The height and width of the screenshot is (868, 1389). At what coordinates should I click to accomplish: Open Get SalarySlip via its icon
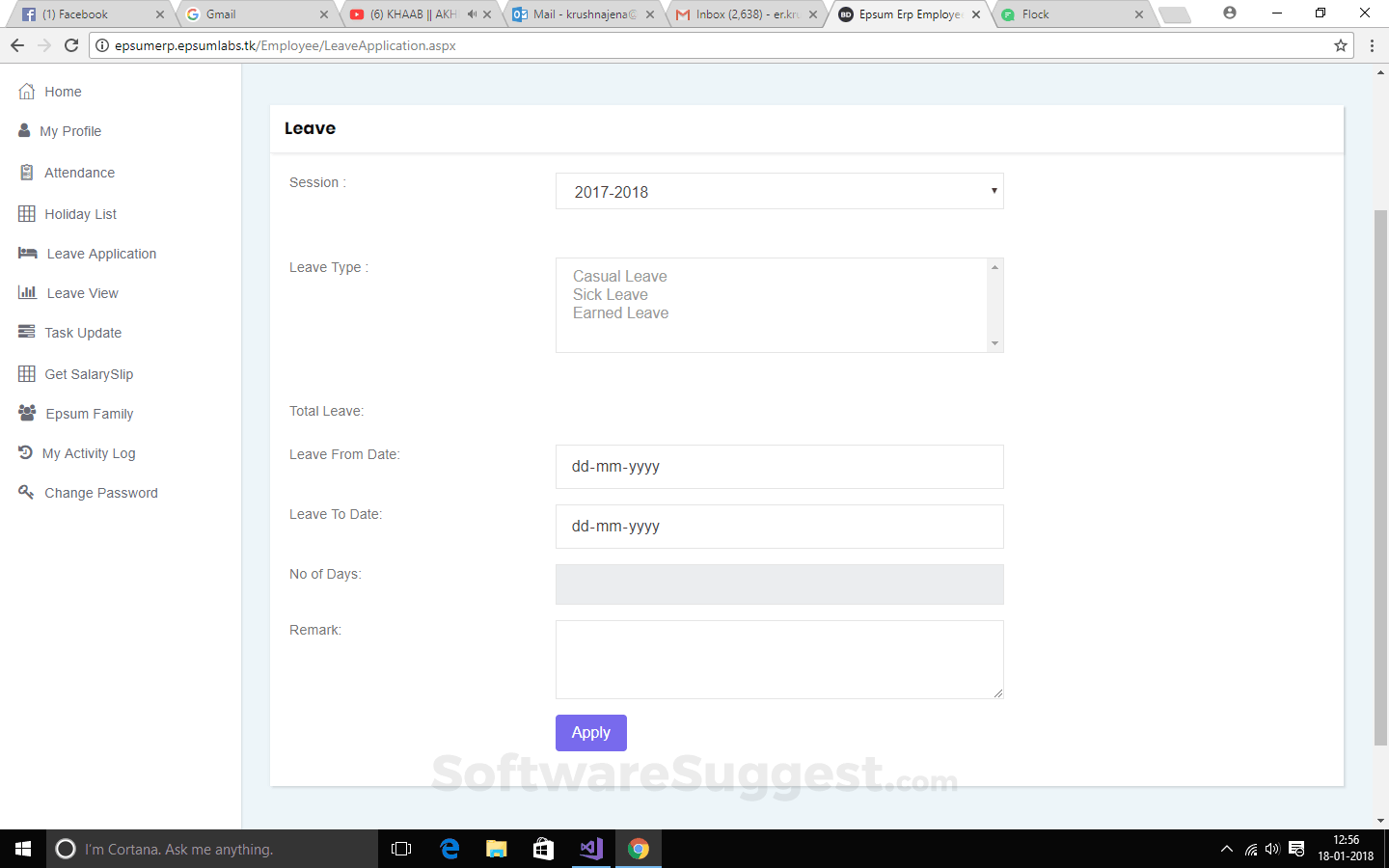tap(26, 374)
